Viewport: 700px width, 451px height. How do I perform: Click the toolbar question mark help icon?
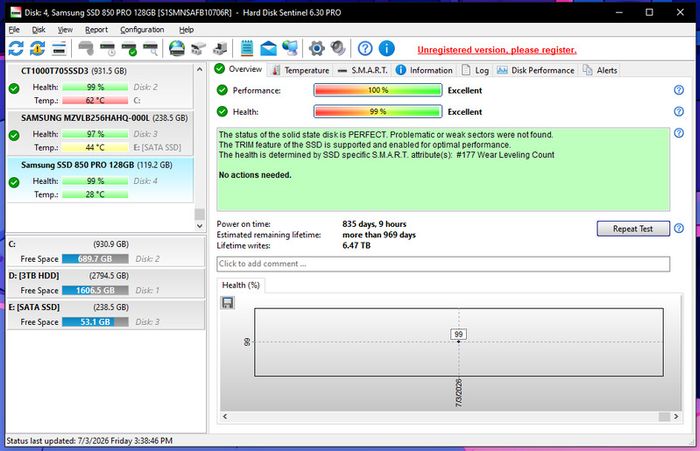coord(365,48)
